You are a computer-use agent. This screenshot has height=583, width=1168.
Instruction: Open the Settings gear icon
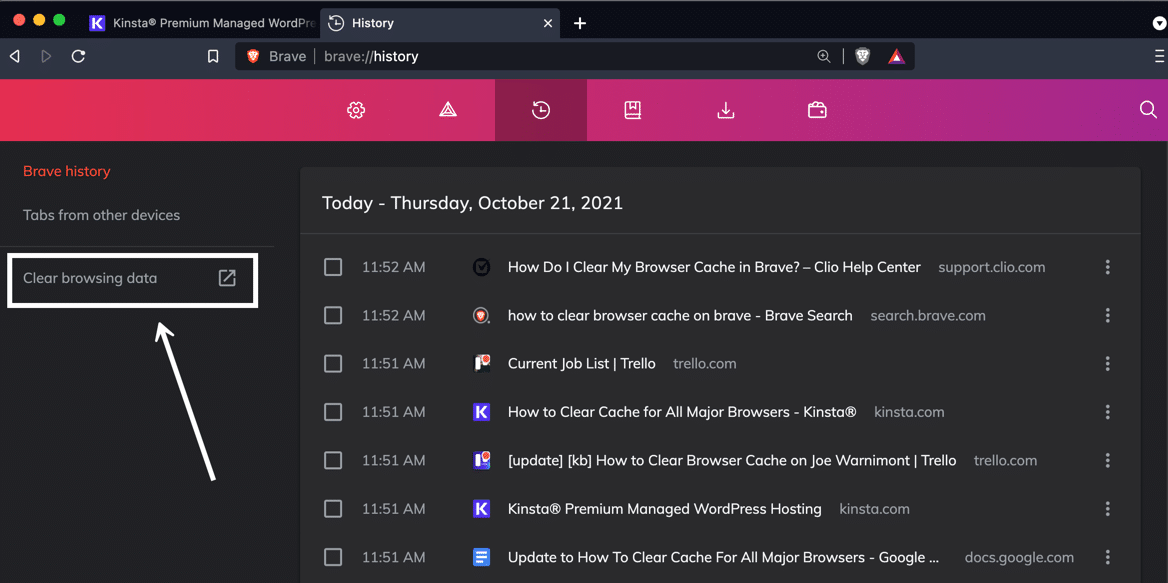[356, 110]
